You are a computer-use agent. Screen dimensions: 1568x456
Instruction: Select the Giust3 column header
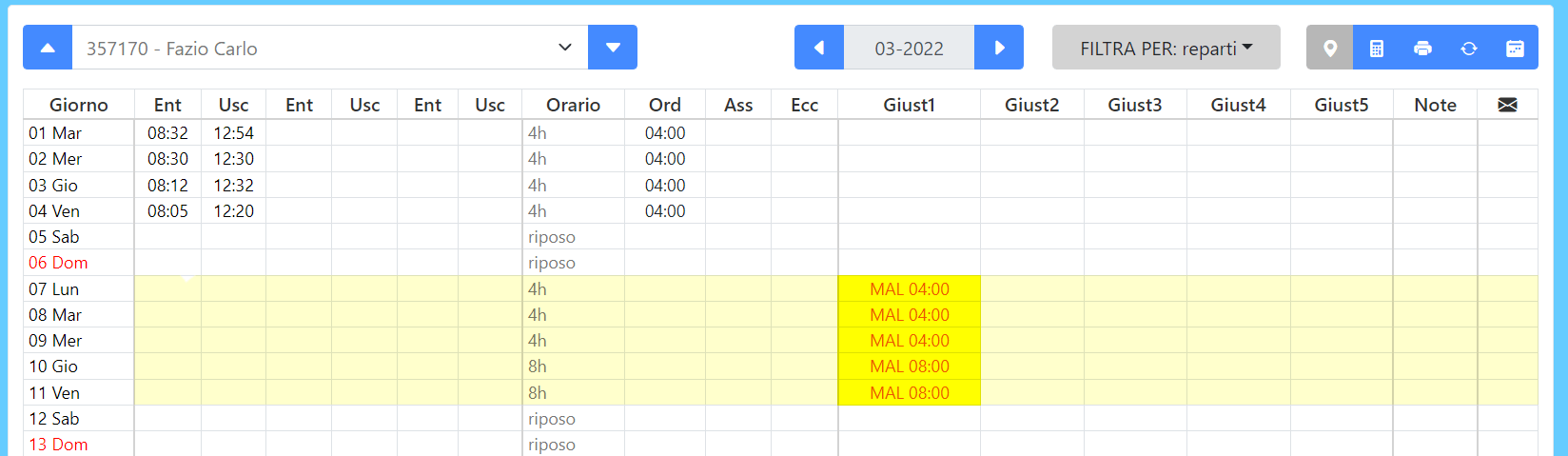(x=1135, y=105)
